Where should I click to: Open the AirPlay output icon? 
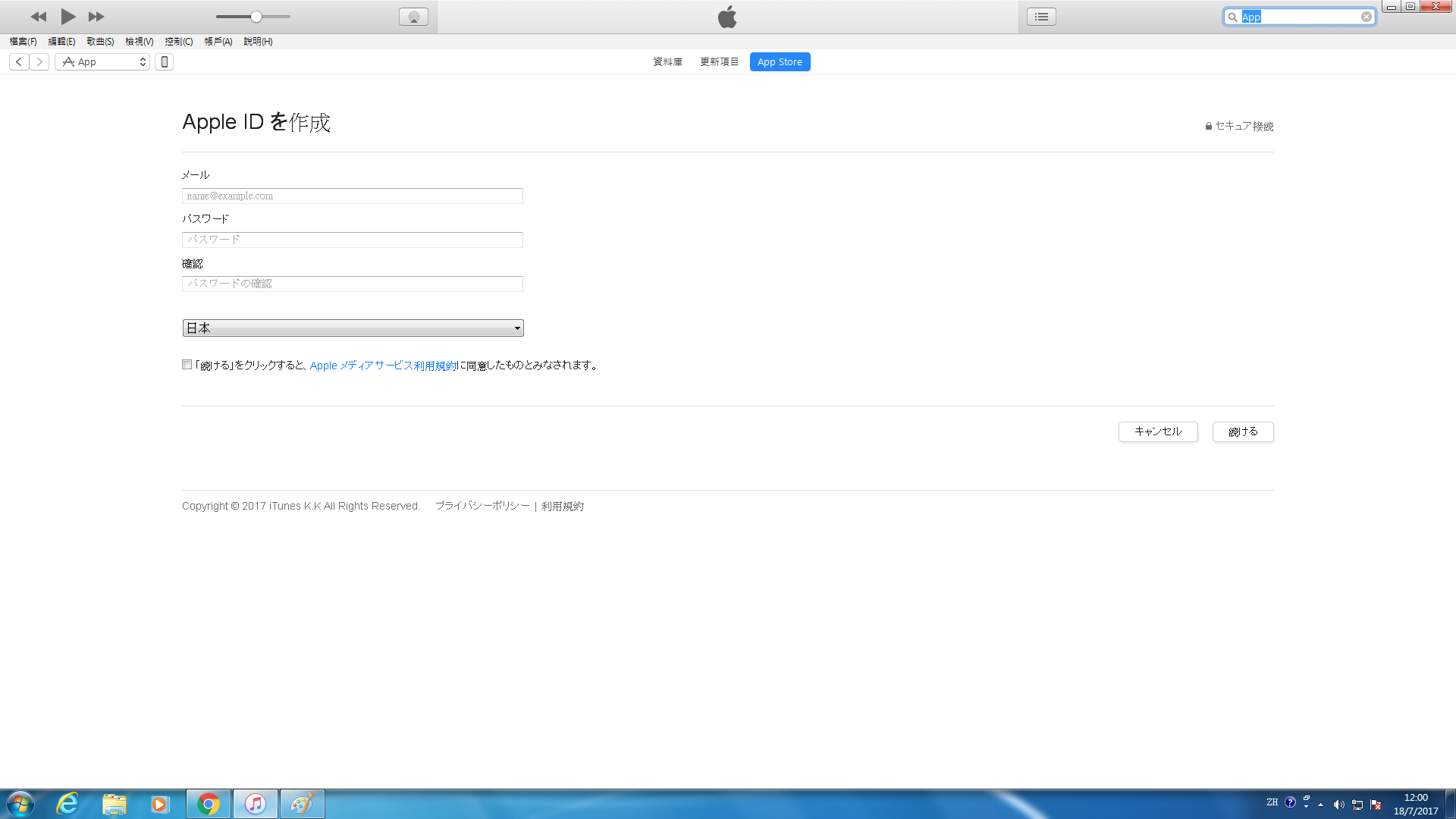coord(413,17)
